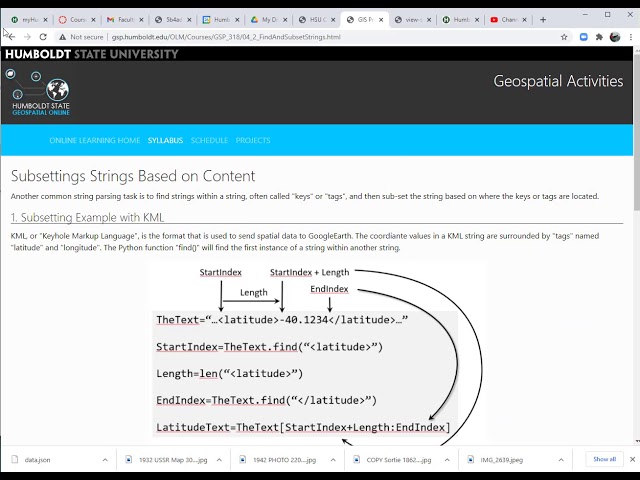The width and height of the screenshot is (640, 480).
Task: Click the Not secure warning icon
Action: pyautogui.click(x=62, y=37)
